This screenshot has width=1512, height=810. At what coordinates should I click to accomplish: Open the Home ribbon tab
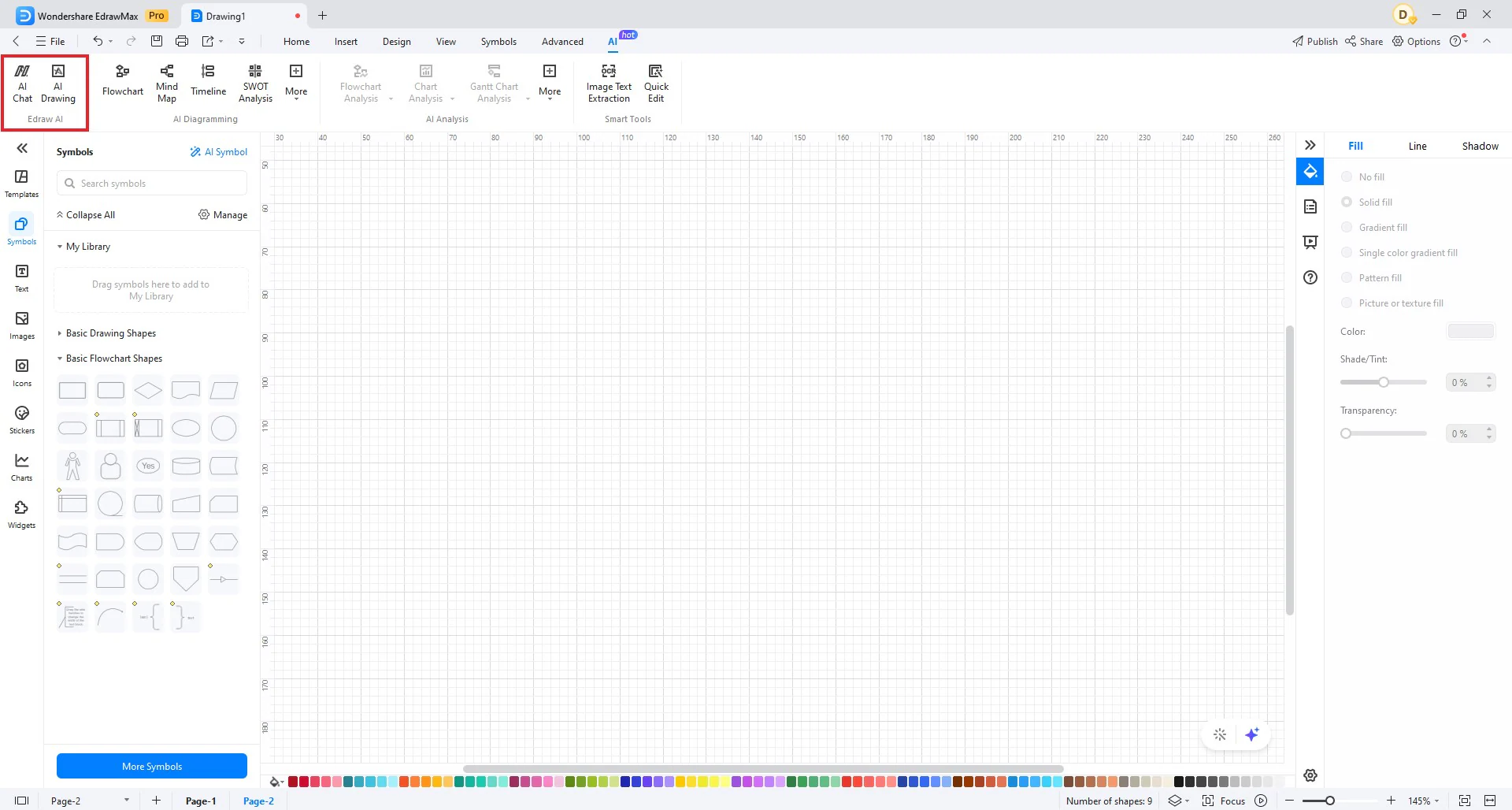[x=296, y=41]
